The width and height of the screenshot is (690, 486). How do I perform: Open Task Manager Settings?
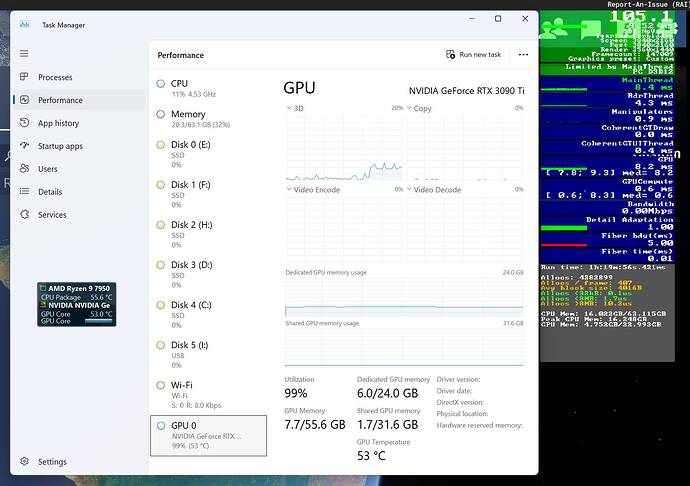click(x=52, y=462)
